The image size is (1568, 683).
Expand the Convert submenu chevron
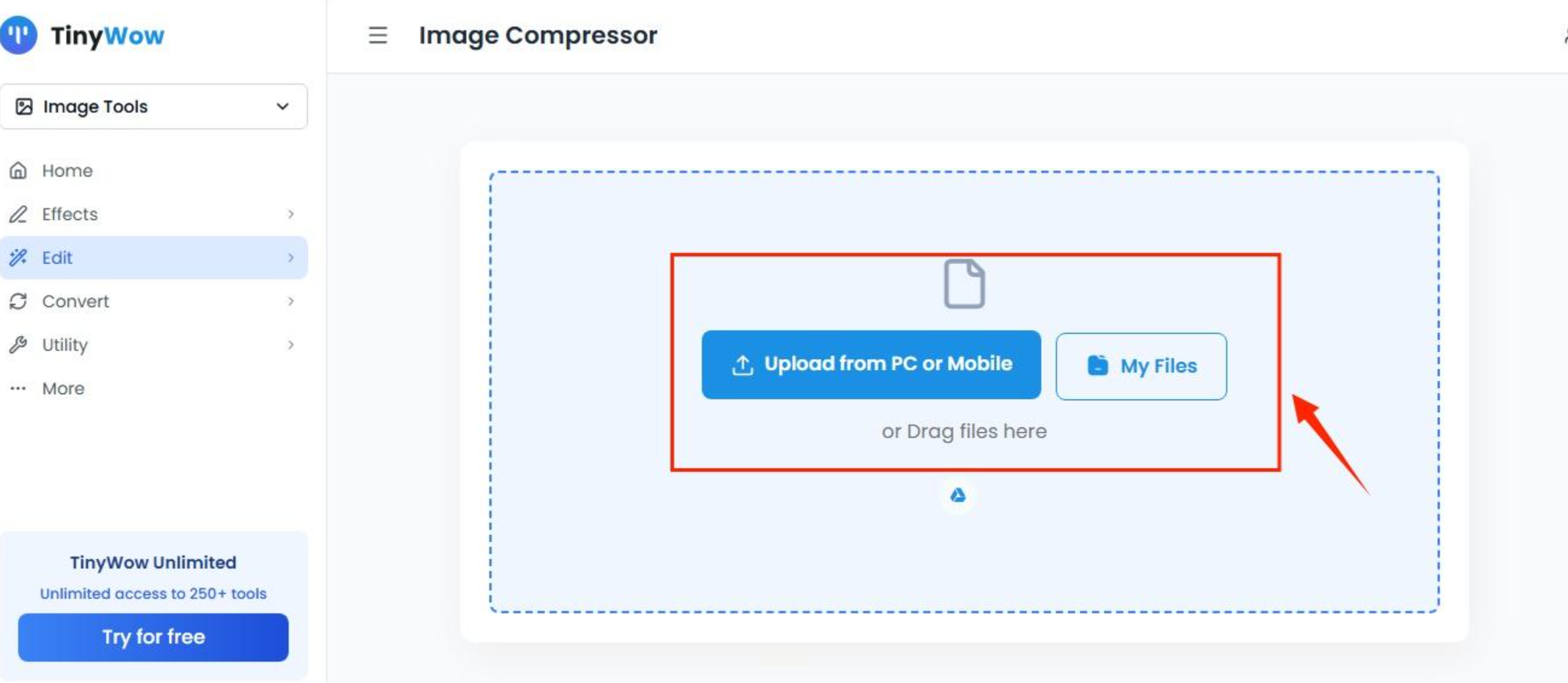click(x=291, y=302)
